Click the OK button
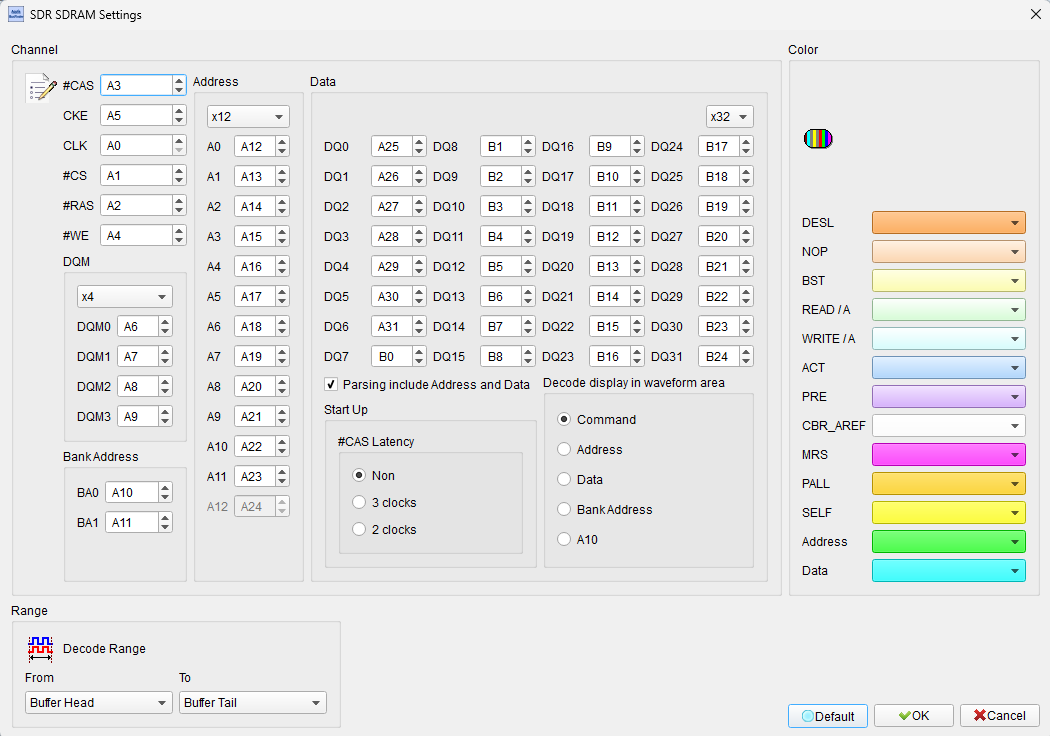 point(913,716)
